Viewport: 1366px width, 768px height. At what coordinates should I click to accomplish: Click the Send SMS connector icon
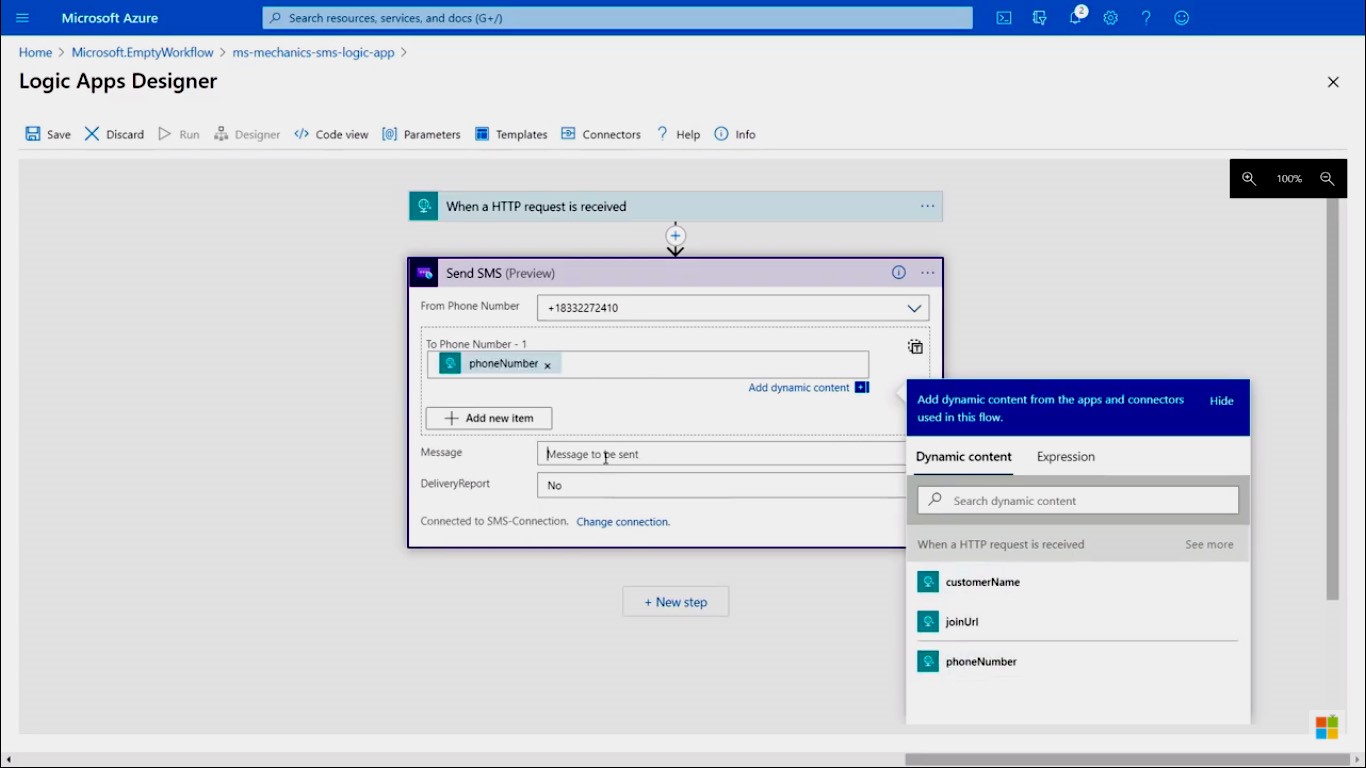[x=424, y=273]
